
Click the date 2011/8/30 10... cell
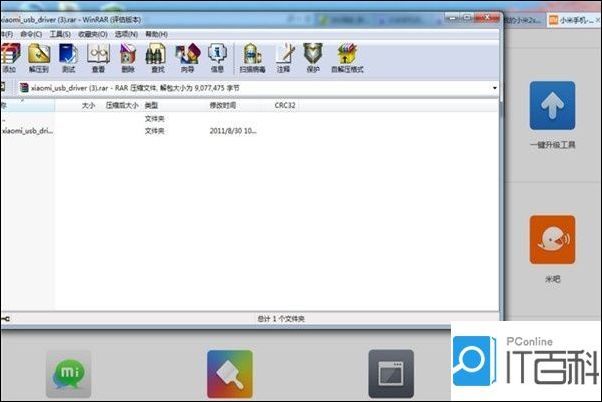[233, 131]
